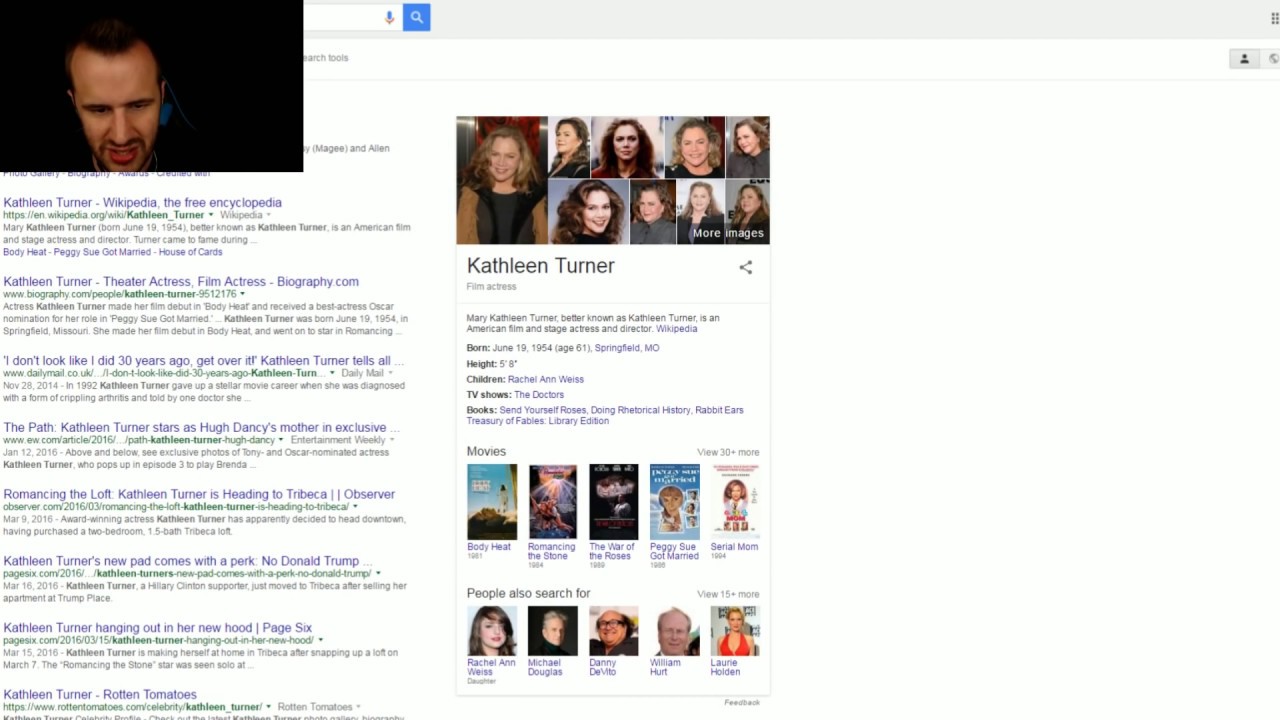Click View 30+ more for Movies
The width and height of the screenshot is (1280, 720).
point(728,452)
